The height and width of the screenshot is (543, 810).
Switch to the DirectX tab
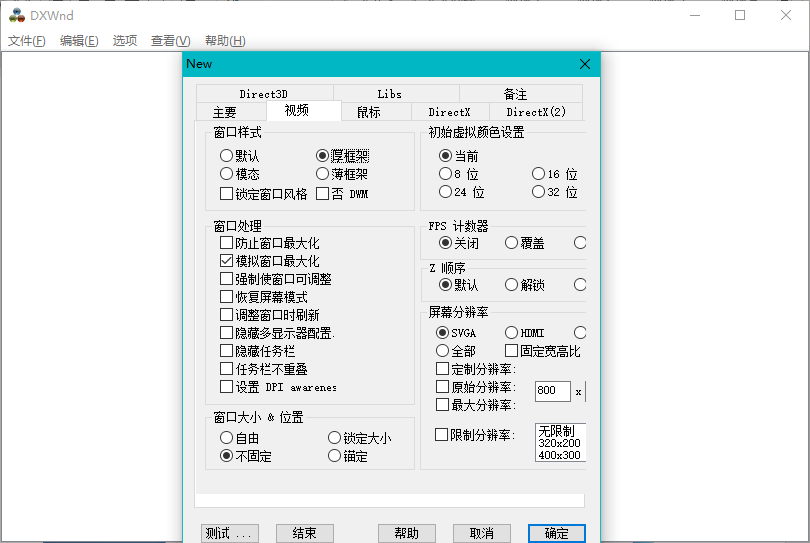tap(449, 112)
